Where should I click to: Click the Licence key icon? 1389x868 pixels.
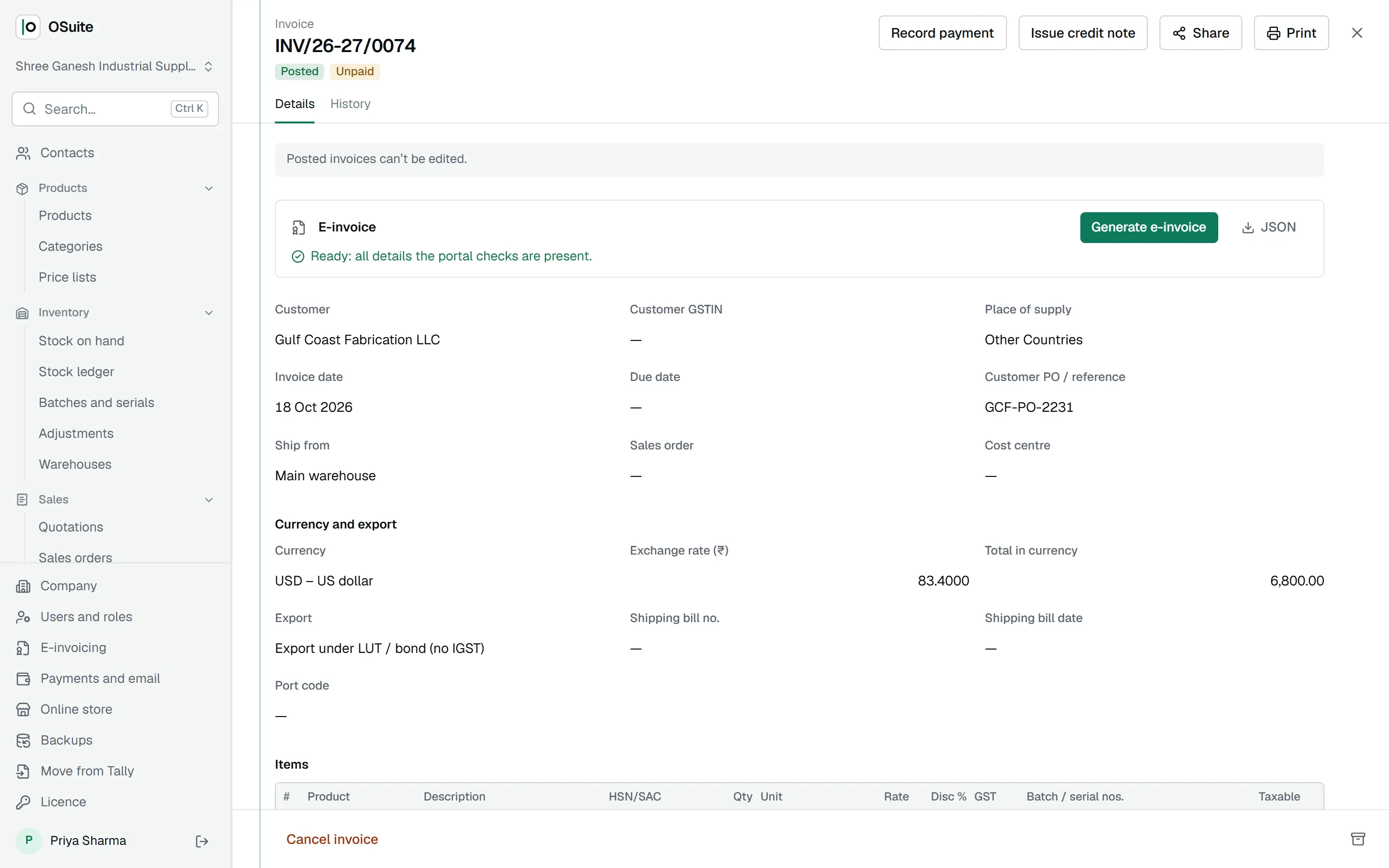23,802
